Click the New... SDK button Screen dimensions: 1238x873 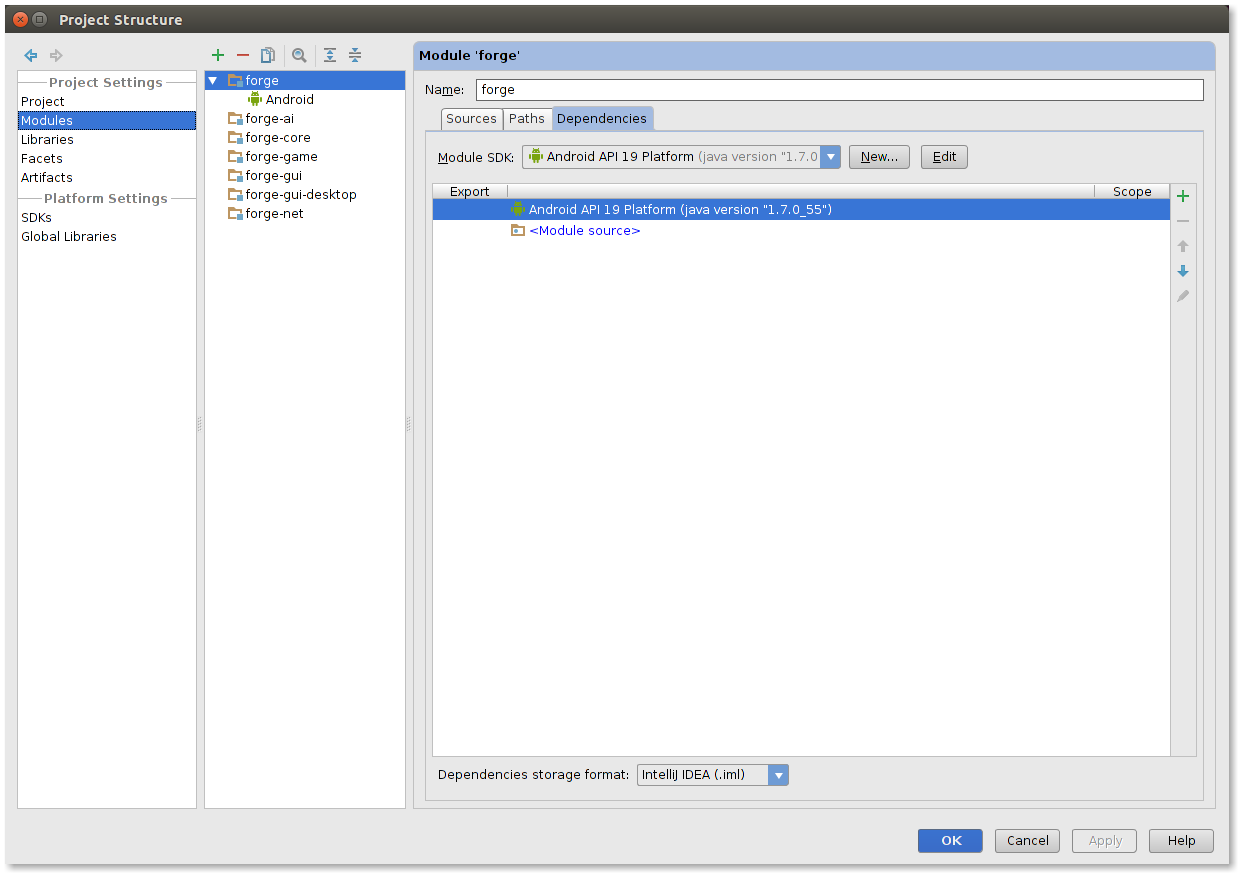click(879, 157)
